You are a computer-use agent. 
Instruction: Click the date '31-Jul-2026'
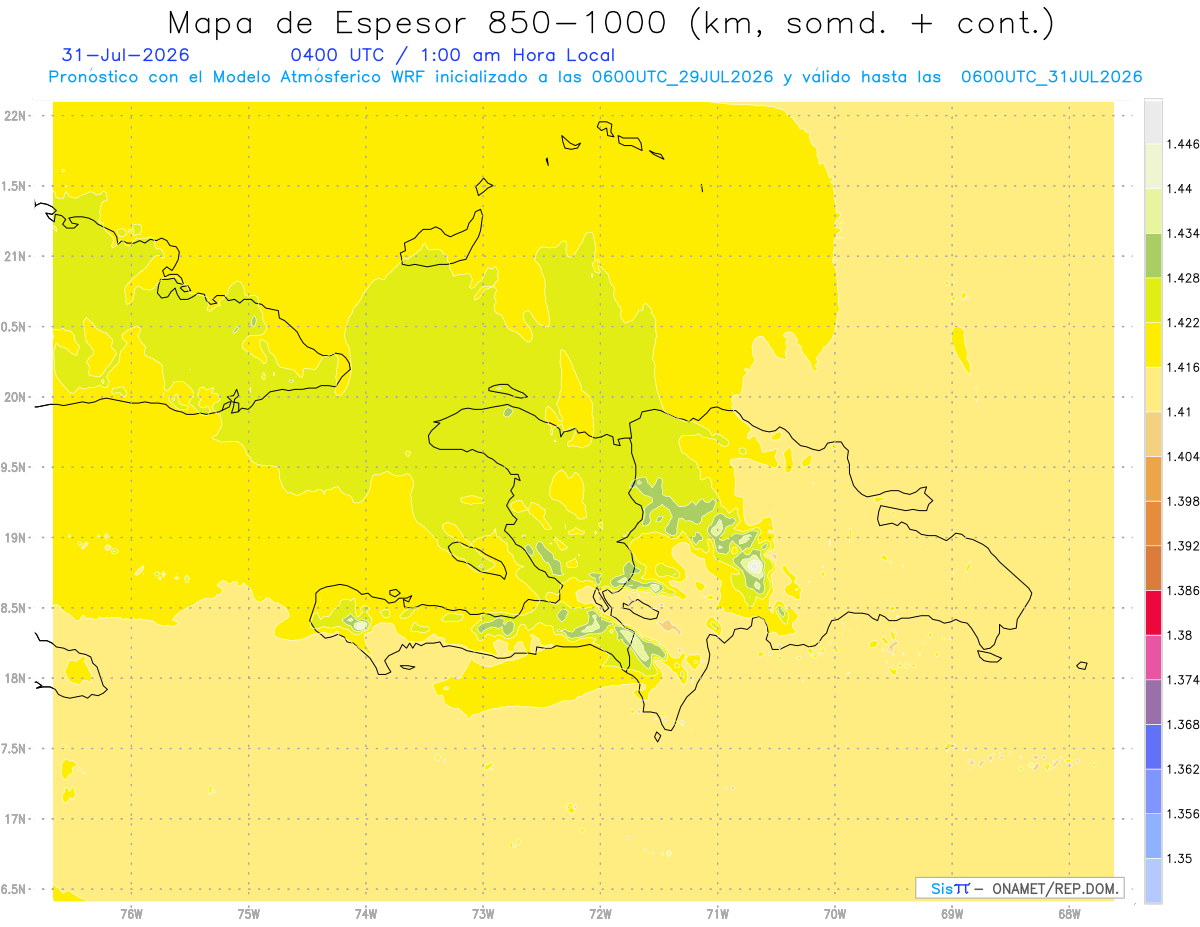125,55
